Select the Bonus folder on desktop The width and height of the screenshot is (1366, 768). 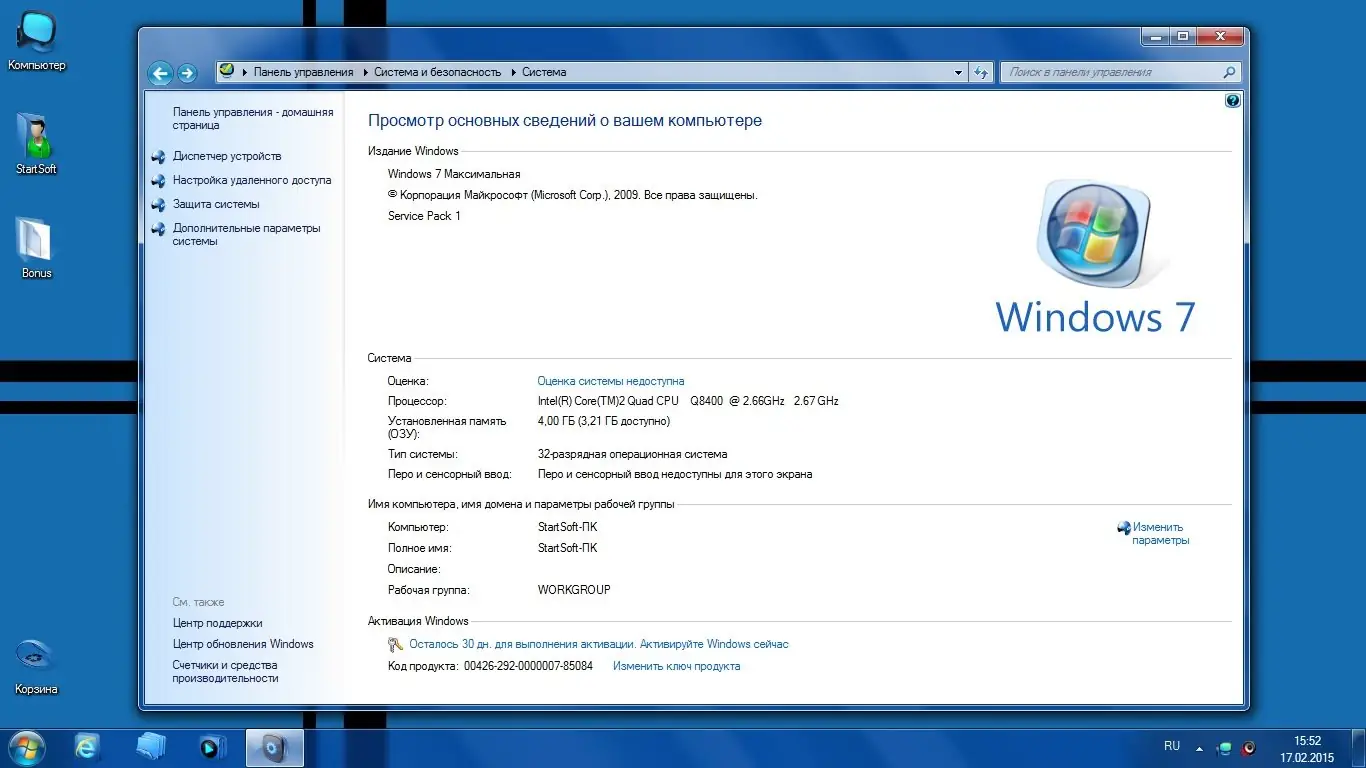click(36, 247)
